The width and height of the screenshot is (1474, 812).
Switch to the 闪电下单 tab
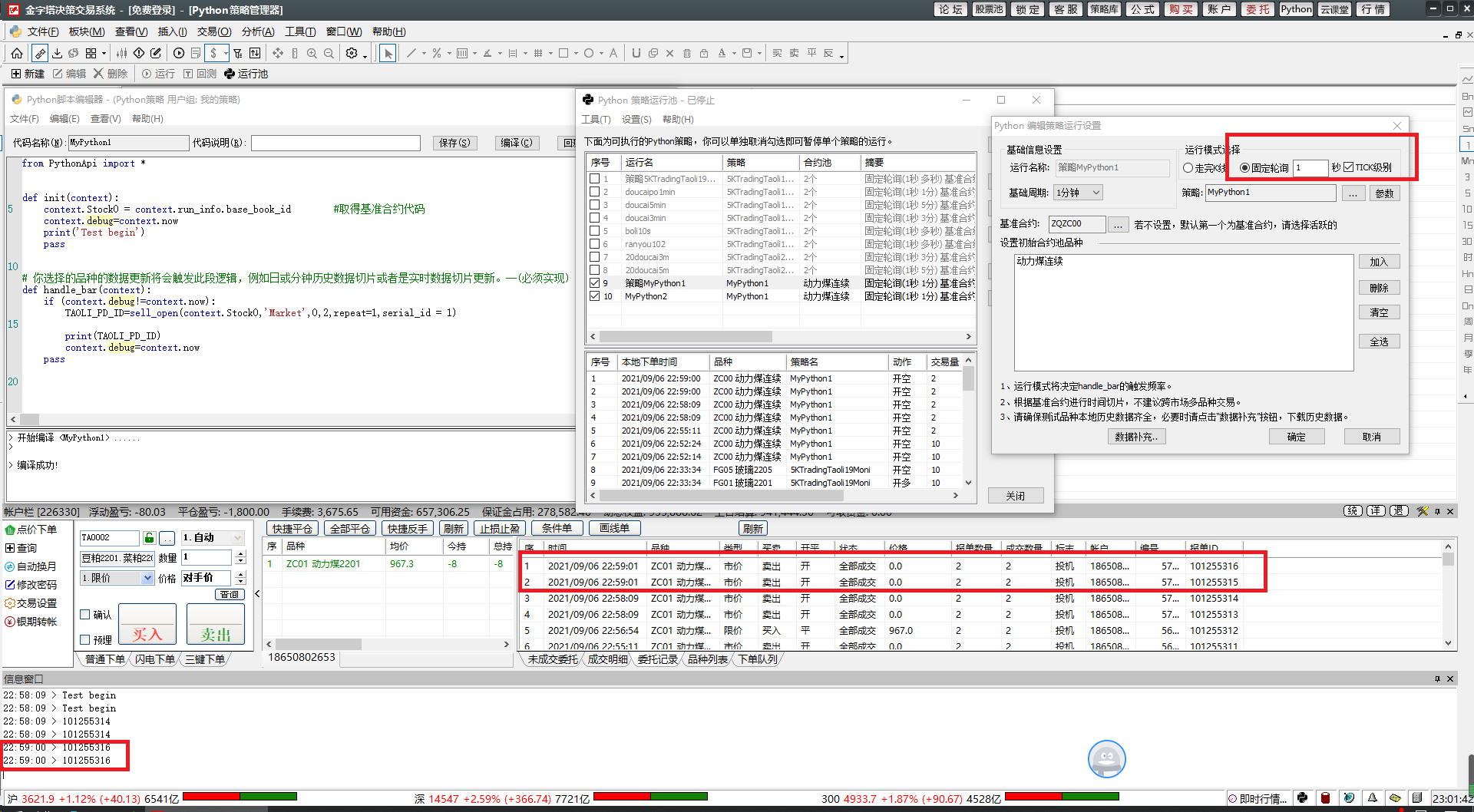pyautogui.click(x=155, y=659)
